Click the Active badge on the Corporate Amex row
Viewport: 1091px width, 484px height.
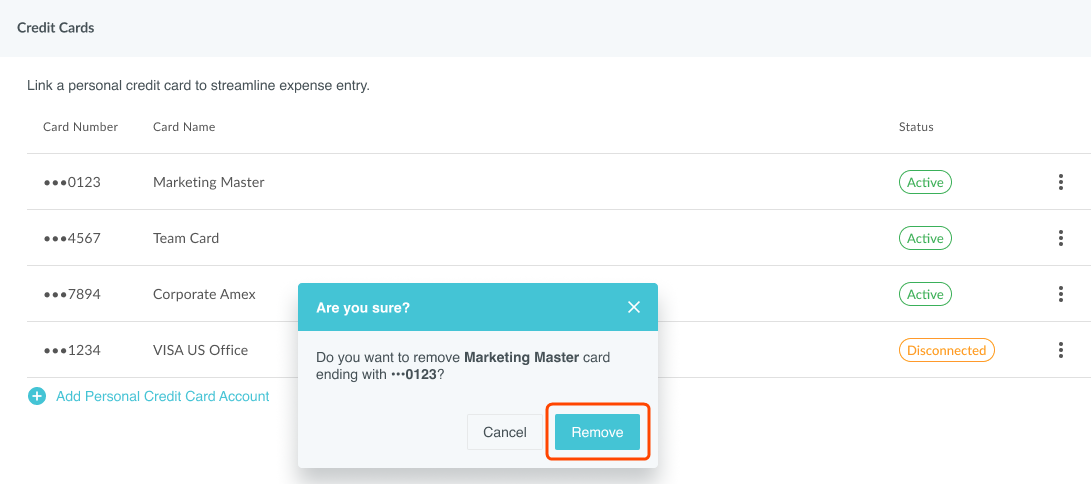[925, 294]
